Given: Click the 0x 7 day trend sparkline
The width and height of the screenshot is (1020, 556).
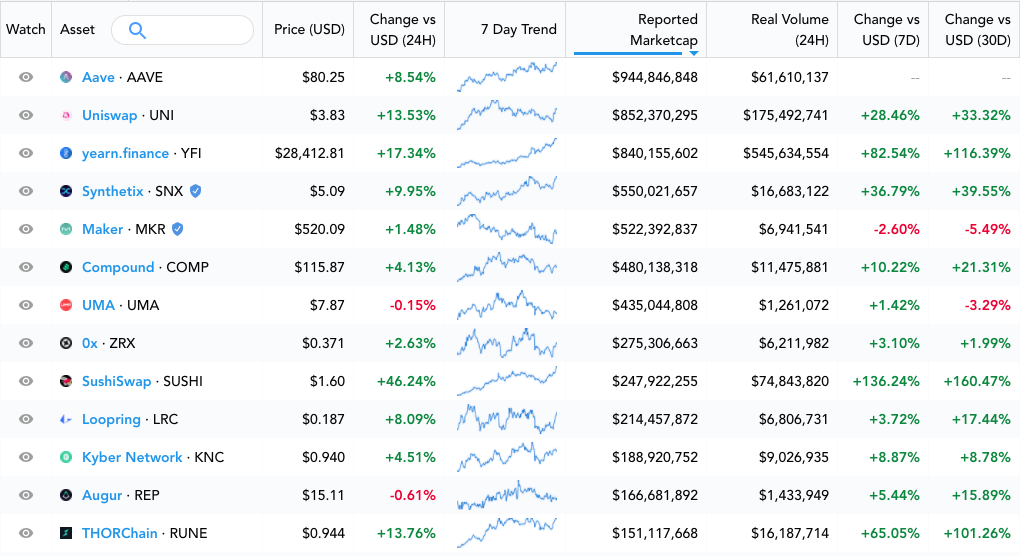Looking at the screenshot, I should click(507, 343).
